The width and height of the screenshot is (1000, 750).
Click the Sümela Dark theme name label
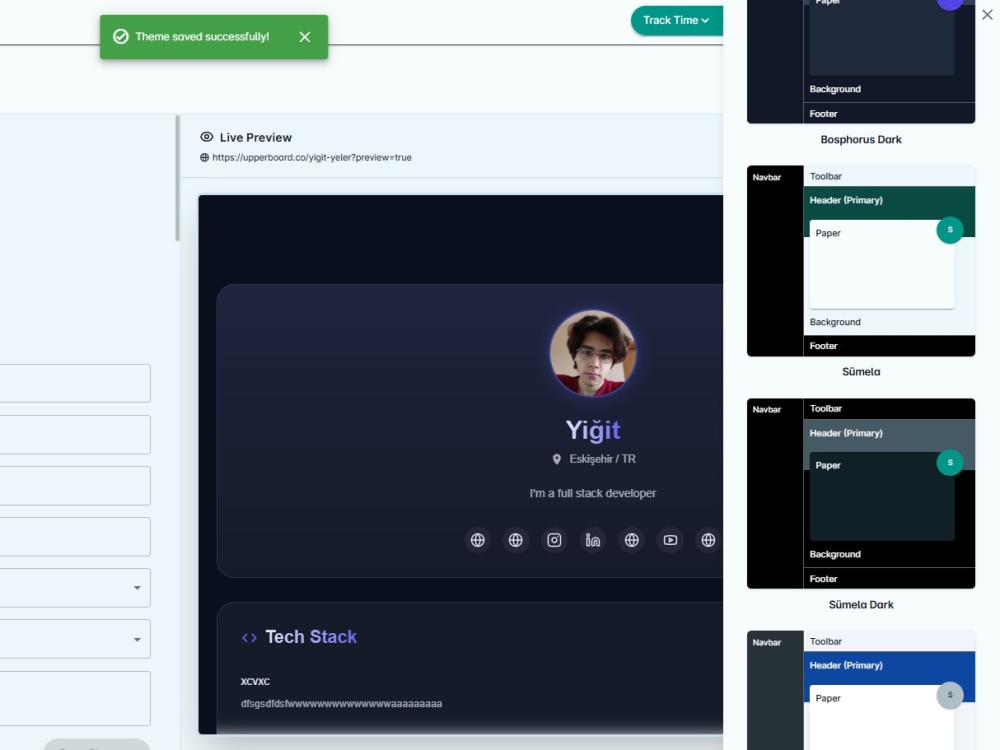point(861,605)
